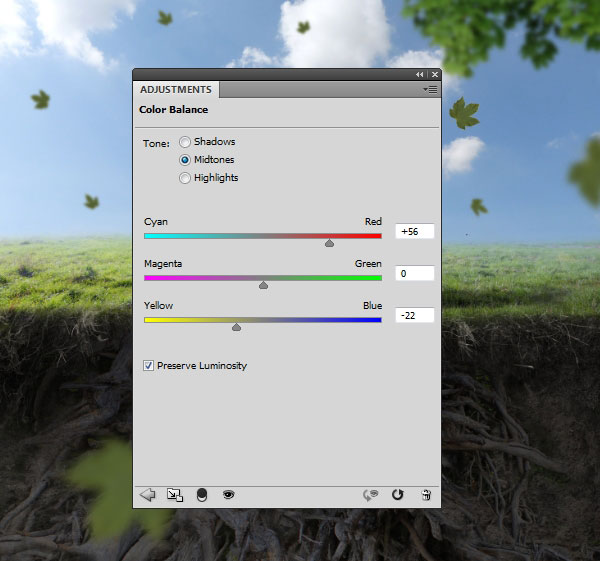The width and height of the screenshot is (600, 561).
Task: Click the Yellow/Blue value field -22
Action: [x=415, y=315]
